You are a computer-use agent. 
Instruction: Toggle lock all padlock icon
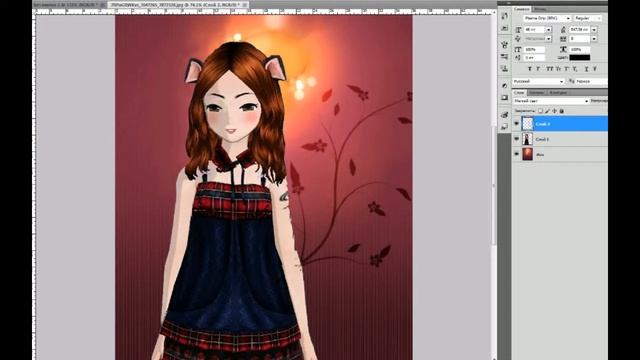coord(562,111)
